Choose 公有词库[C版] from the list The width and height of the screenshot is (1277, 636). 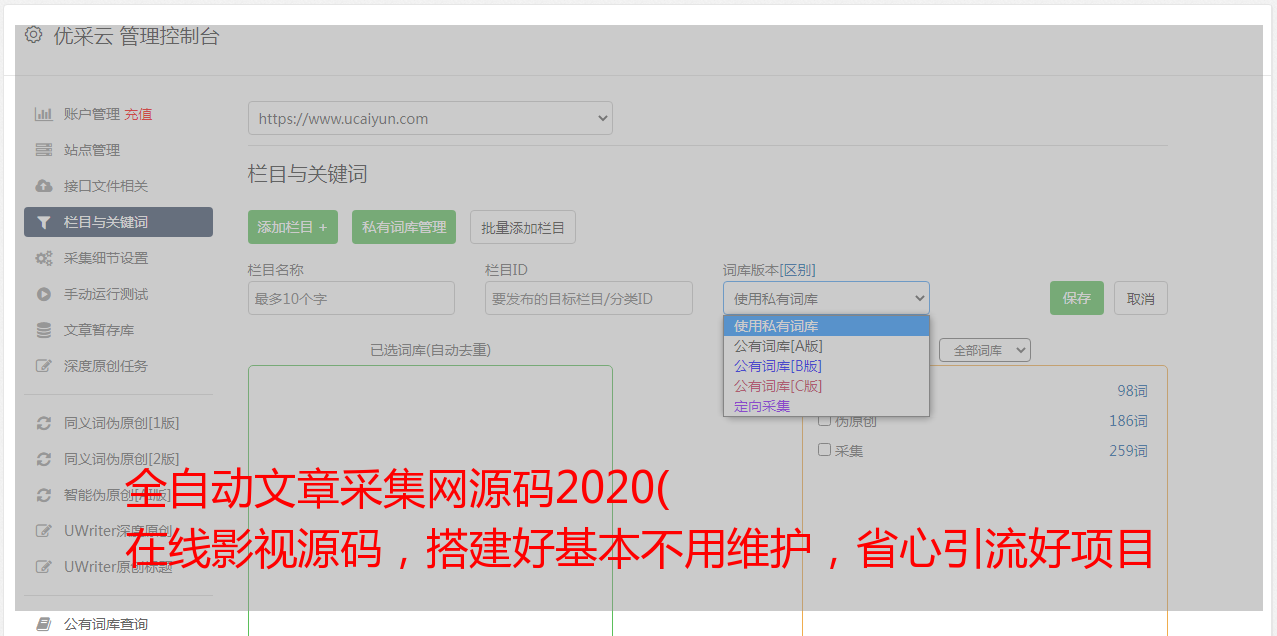pyautogui.click(x=826, y=386)
